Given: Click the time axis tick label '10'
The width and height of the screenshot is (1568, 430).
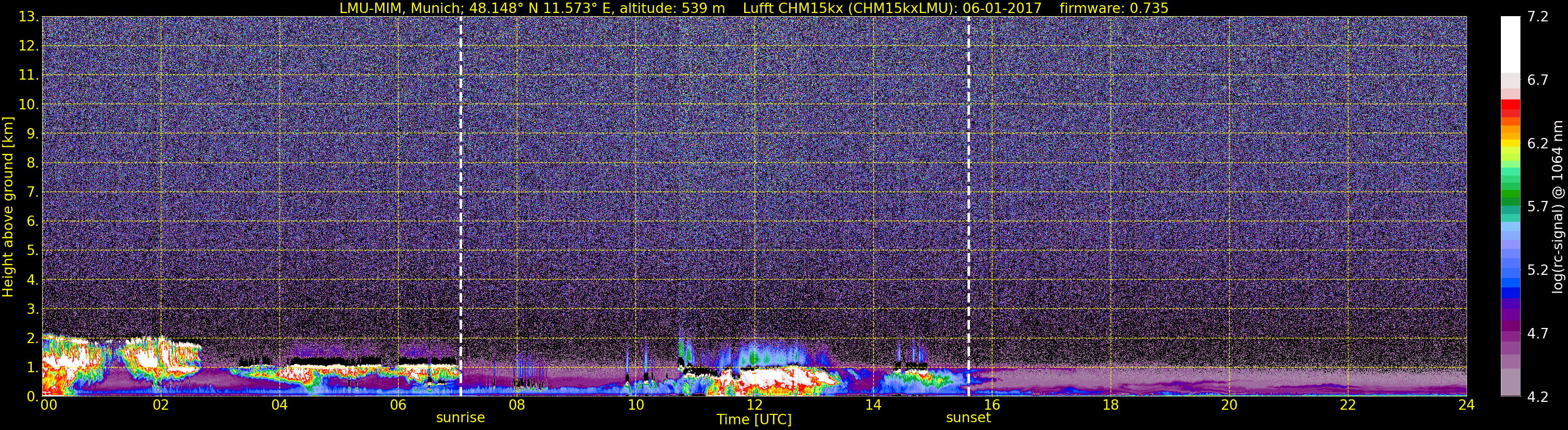Looking at the screenshot, I should pos(635,405).
